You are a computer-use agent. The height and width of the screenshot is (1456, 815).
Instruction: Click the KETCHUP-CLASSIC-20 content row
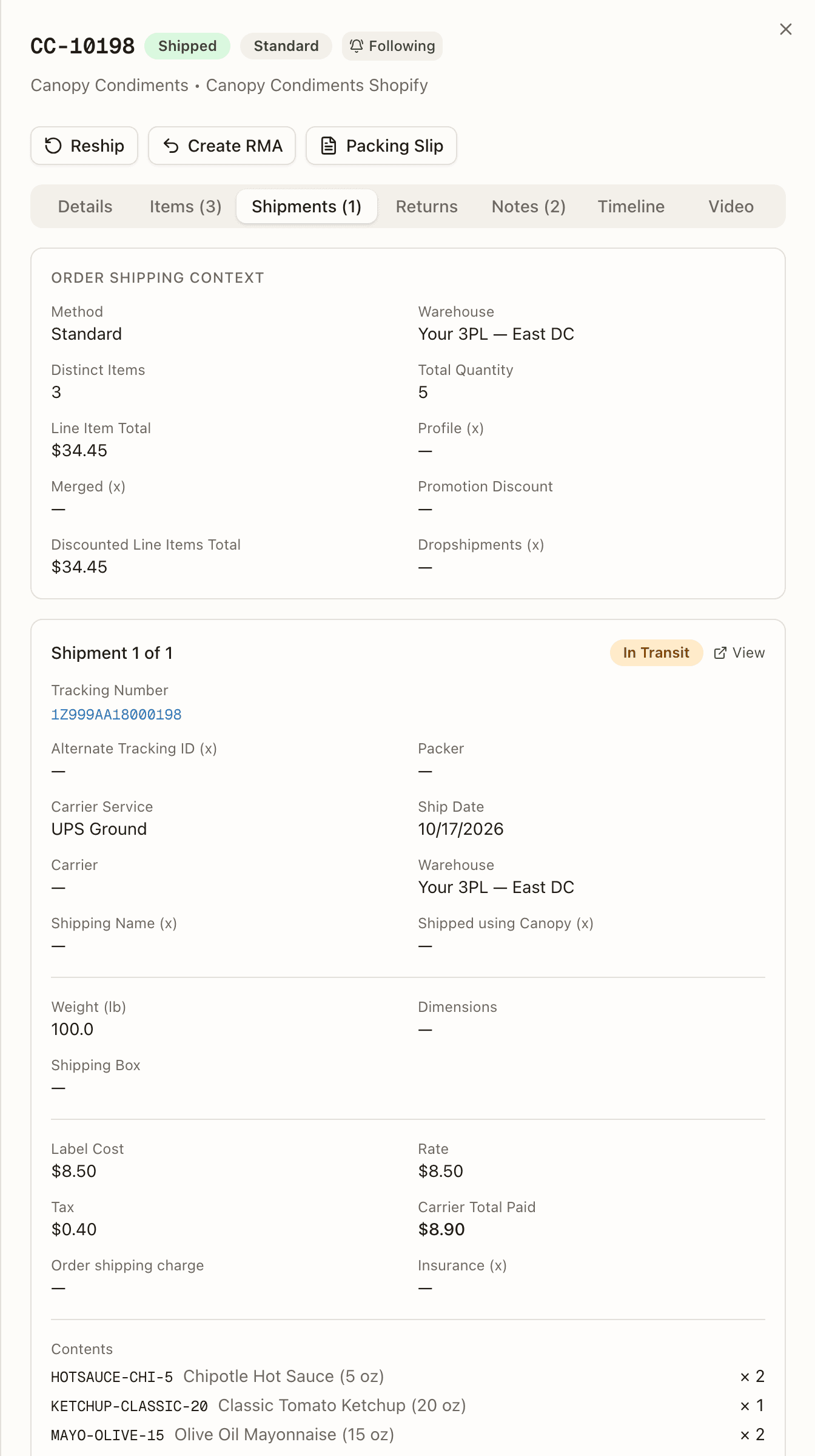(407, 1406)
